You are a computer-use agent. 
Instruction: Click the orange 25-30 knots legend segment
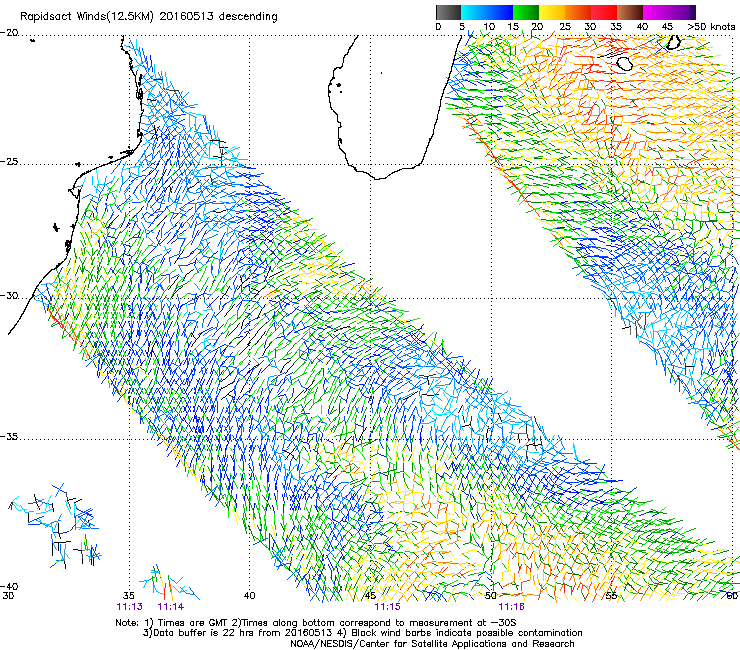point(578,12)
